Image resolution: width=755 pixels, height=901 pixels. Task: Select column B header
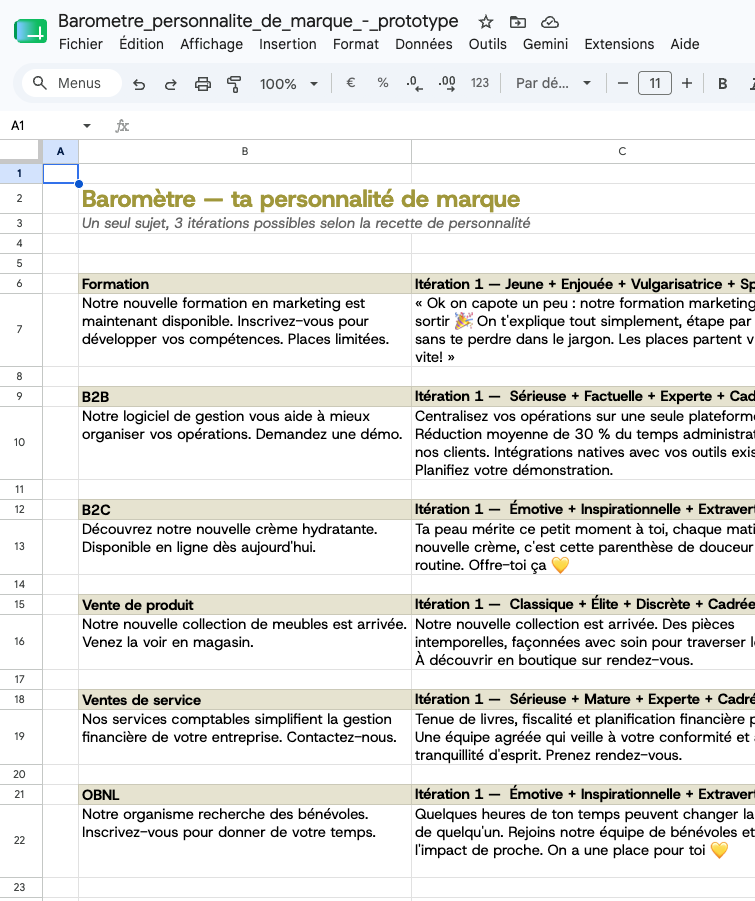[x=245, y=152]
